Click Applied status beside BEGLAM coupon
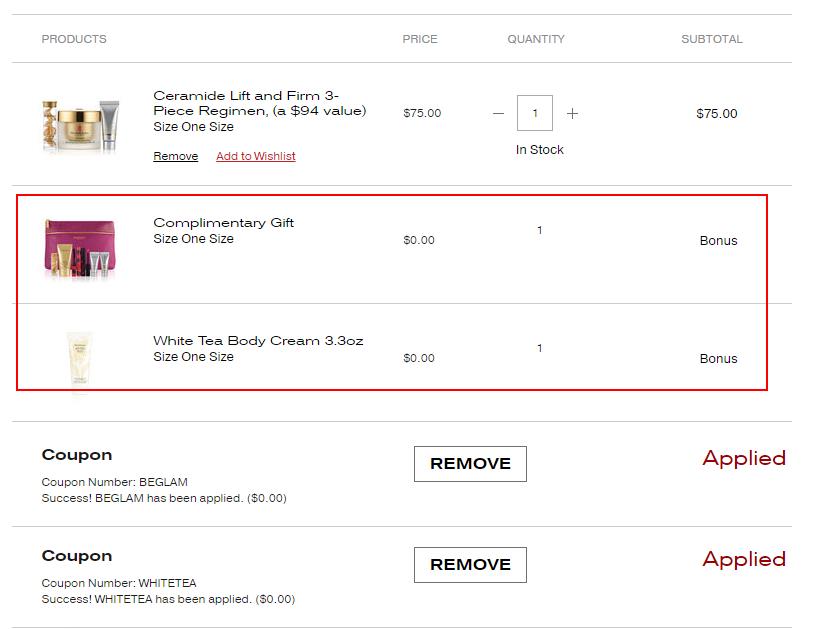 pos(743,458)
